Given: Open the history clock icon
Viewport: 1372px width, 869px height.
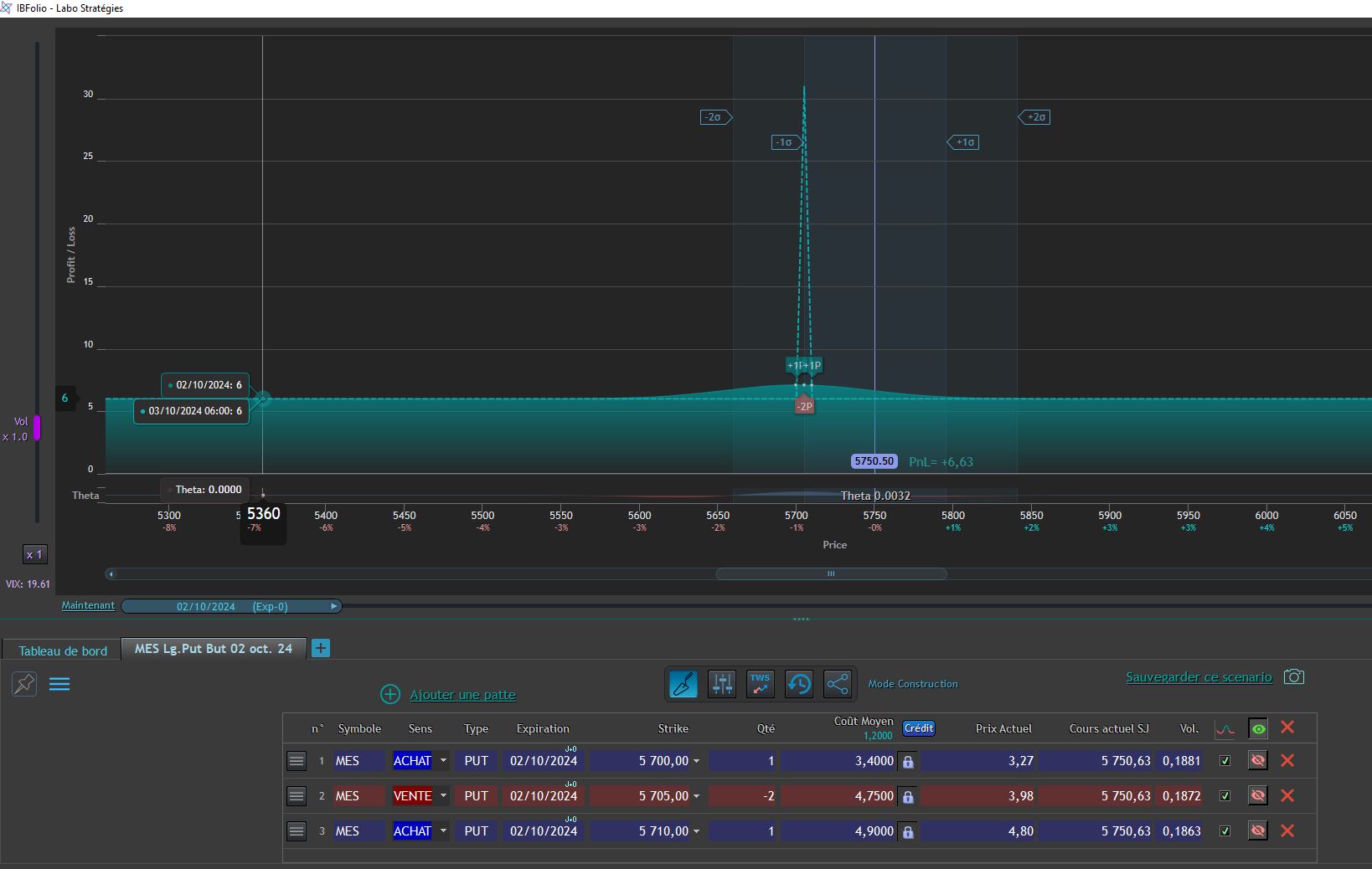Looking at the screenshot, I should (x=799, y=684).
